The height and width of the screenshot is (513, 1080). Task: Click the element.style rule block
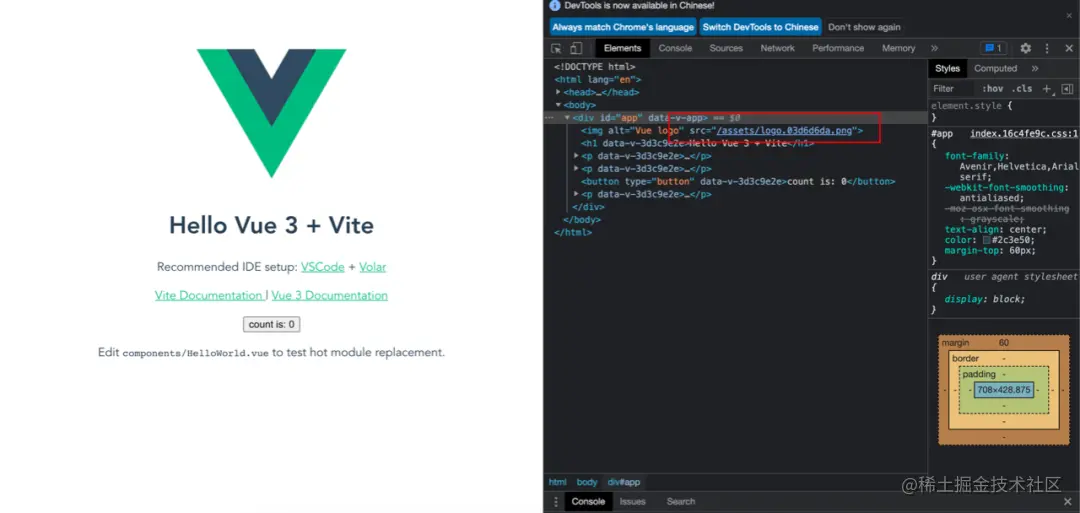coord(1004,112)
